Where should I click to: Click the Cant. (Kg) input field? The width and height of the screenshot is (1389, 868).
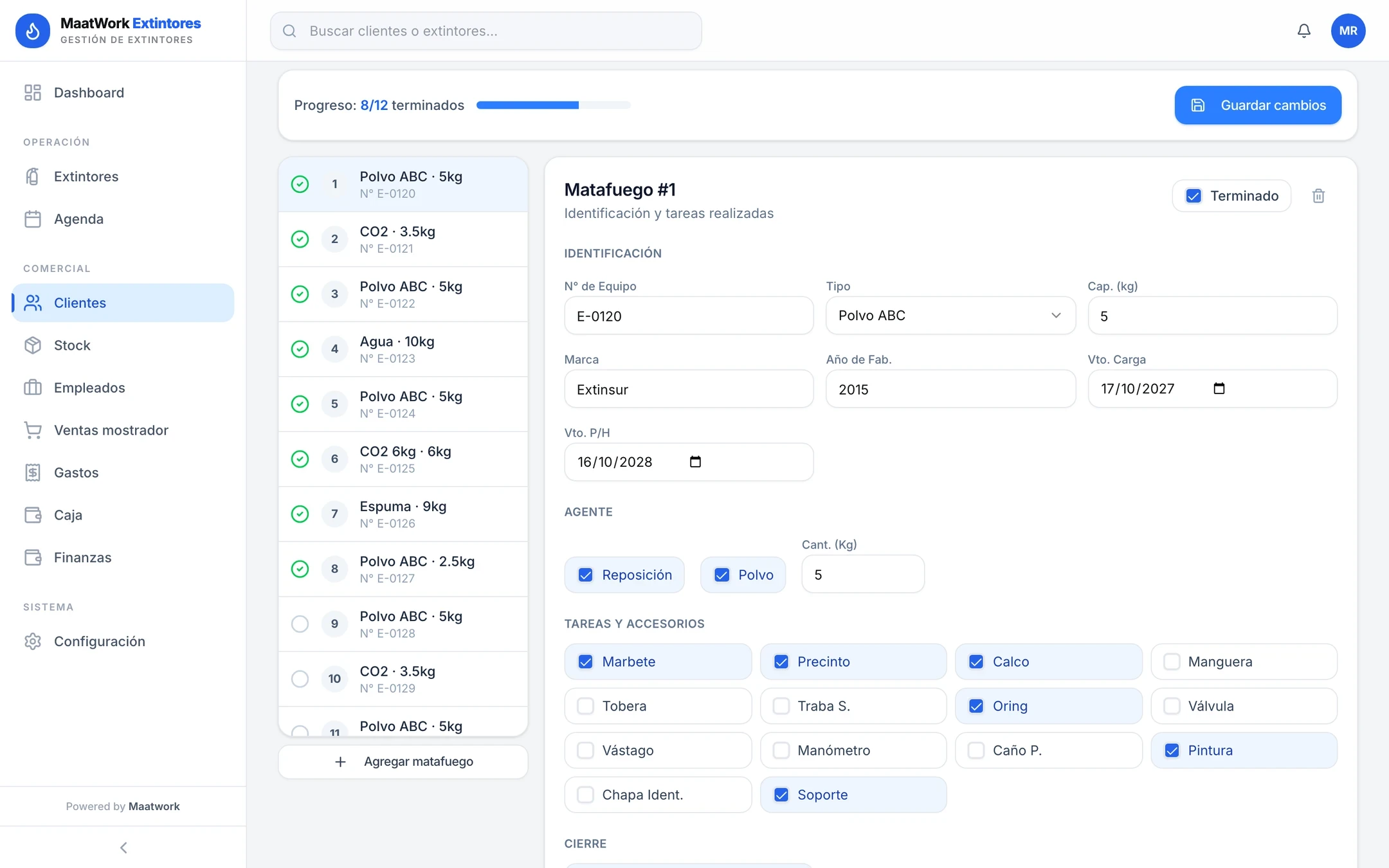pyautogui.click(x=863, y=574)
